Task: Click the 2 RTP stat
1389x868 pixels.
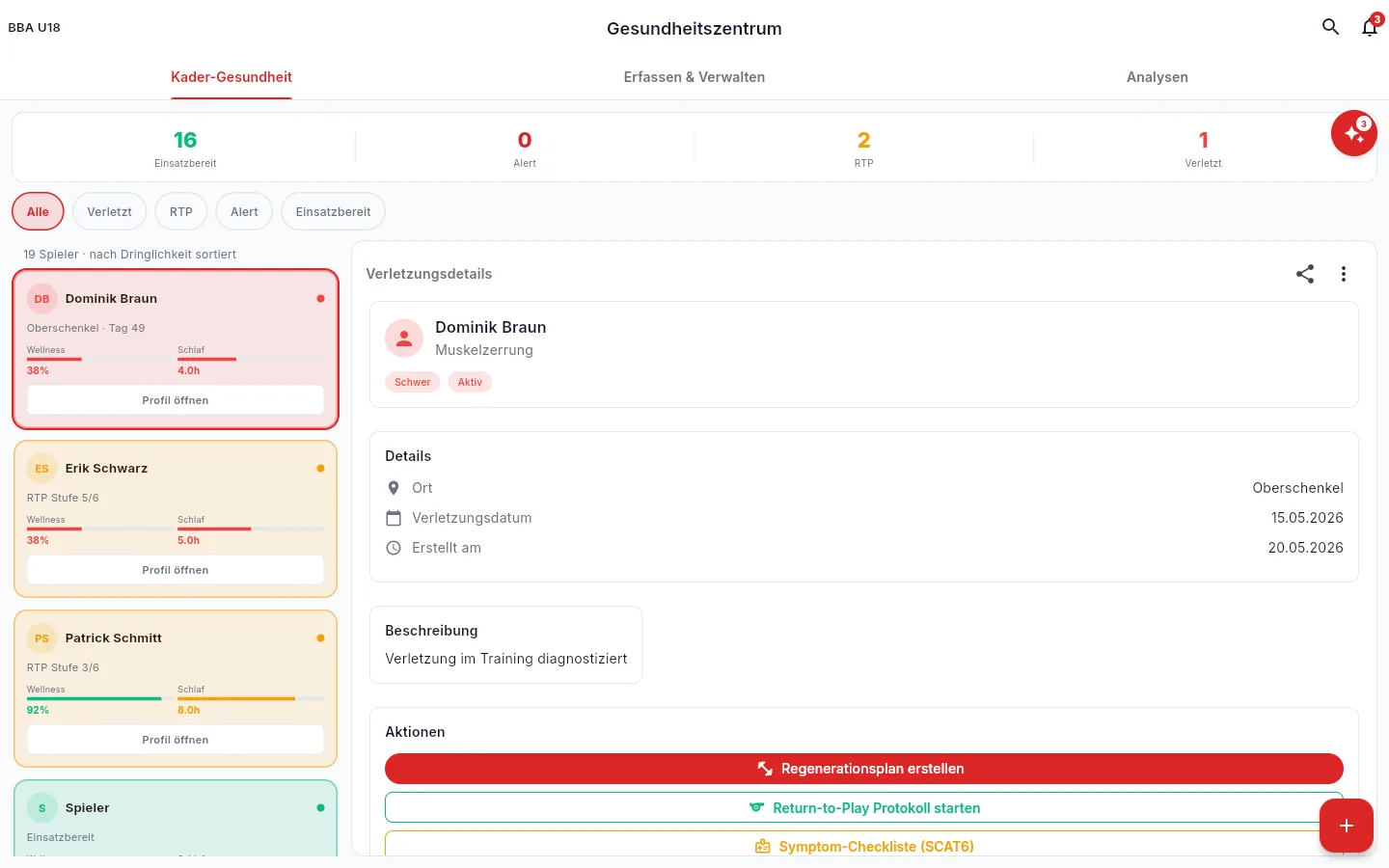Action: coord(864,149)
